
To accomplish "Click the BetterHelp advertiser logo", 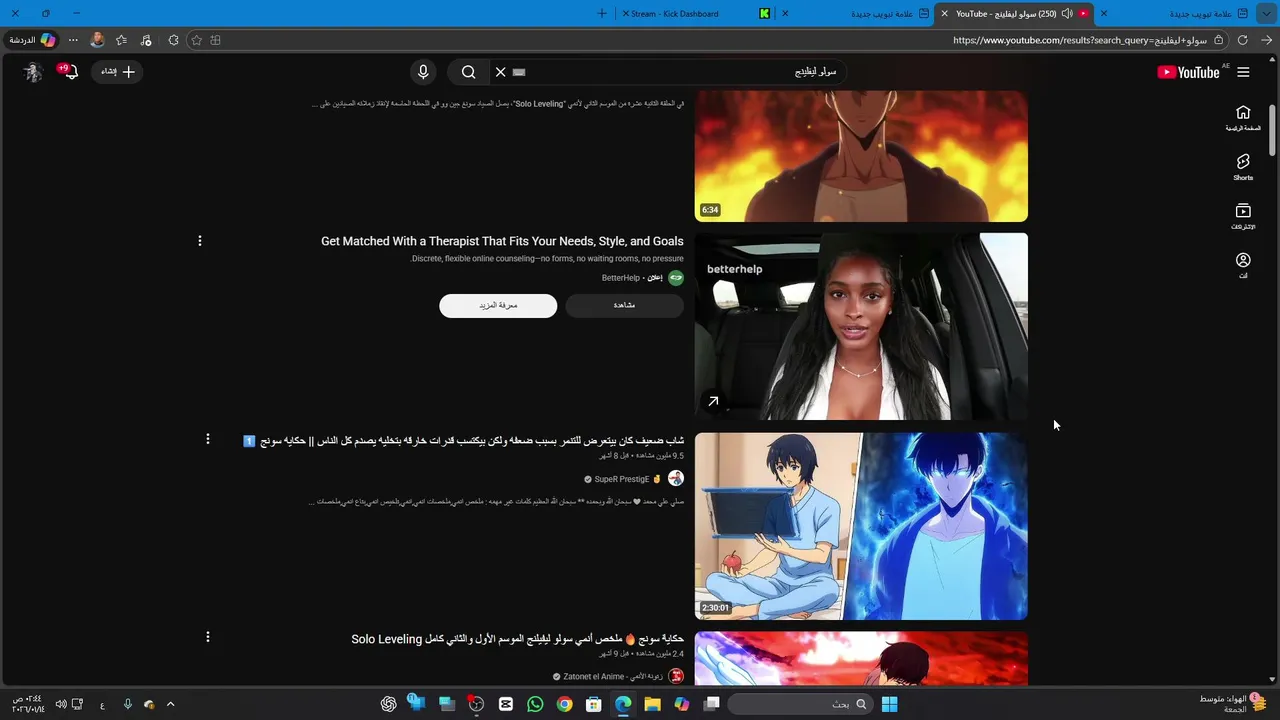I will 676,278.
